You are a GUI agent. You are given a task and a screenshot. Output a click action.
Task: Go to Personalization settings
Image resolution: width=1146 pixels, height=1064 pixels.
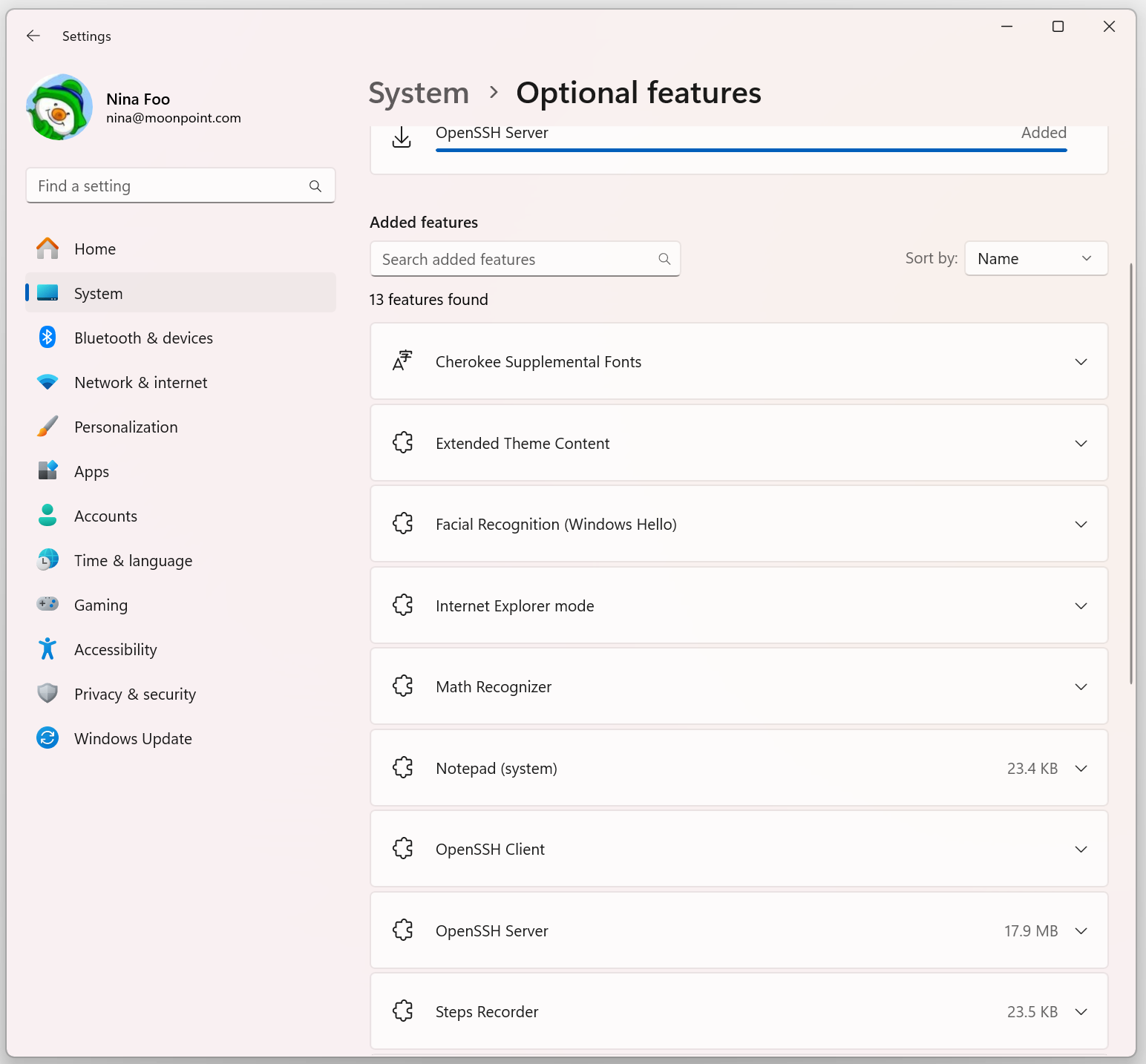[x=180, y=427]
